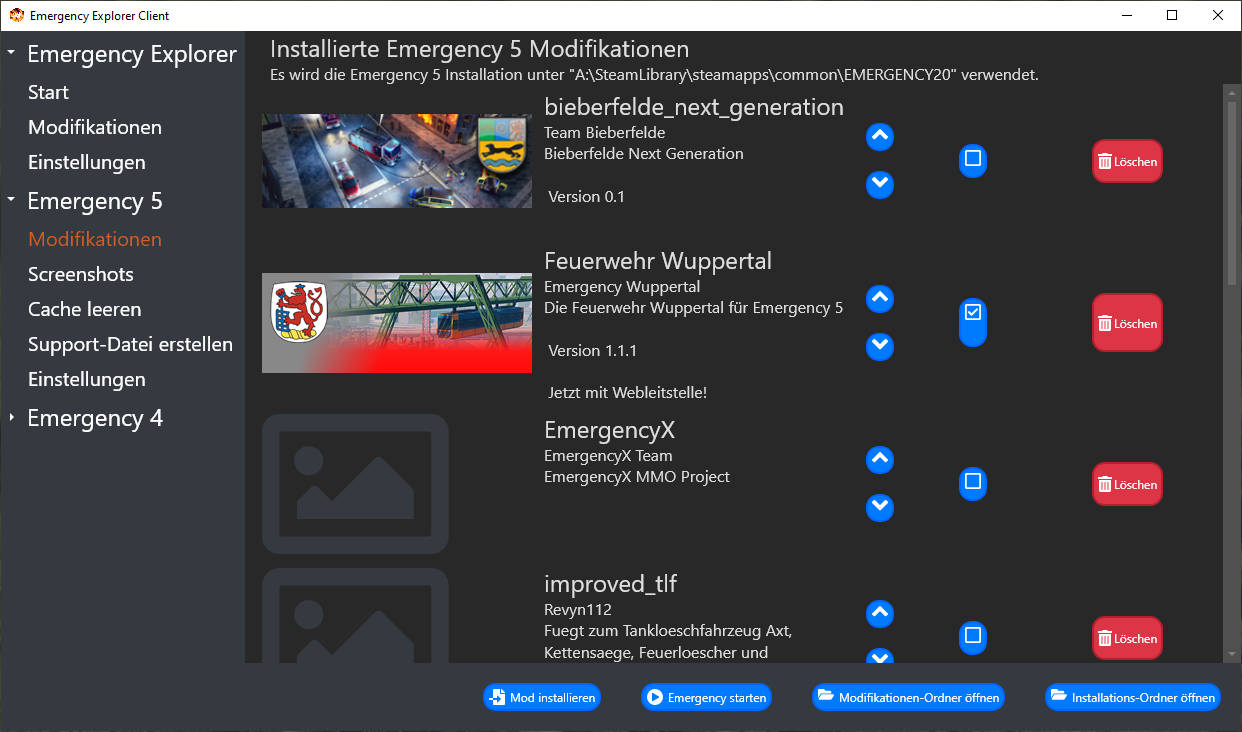Screen dimensions: 1242x732
Task: Move bieberfelde_next_generation mod up in order
Action: [x=879, y=136]
